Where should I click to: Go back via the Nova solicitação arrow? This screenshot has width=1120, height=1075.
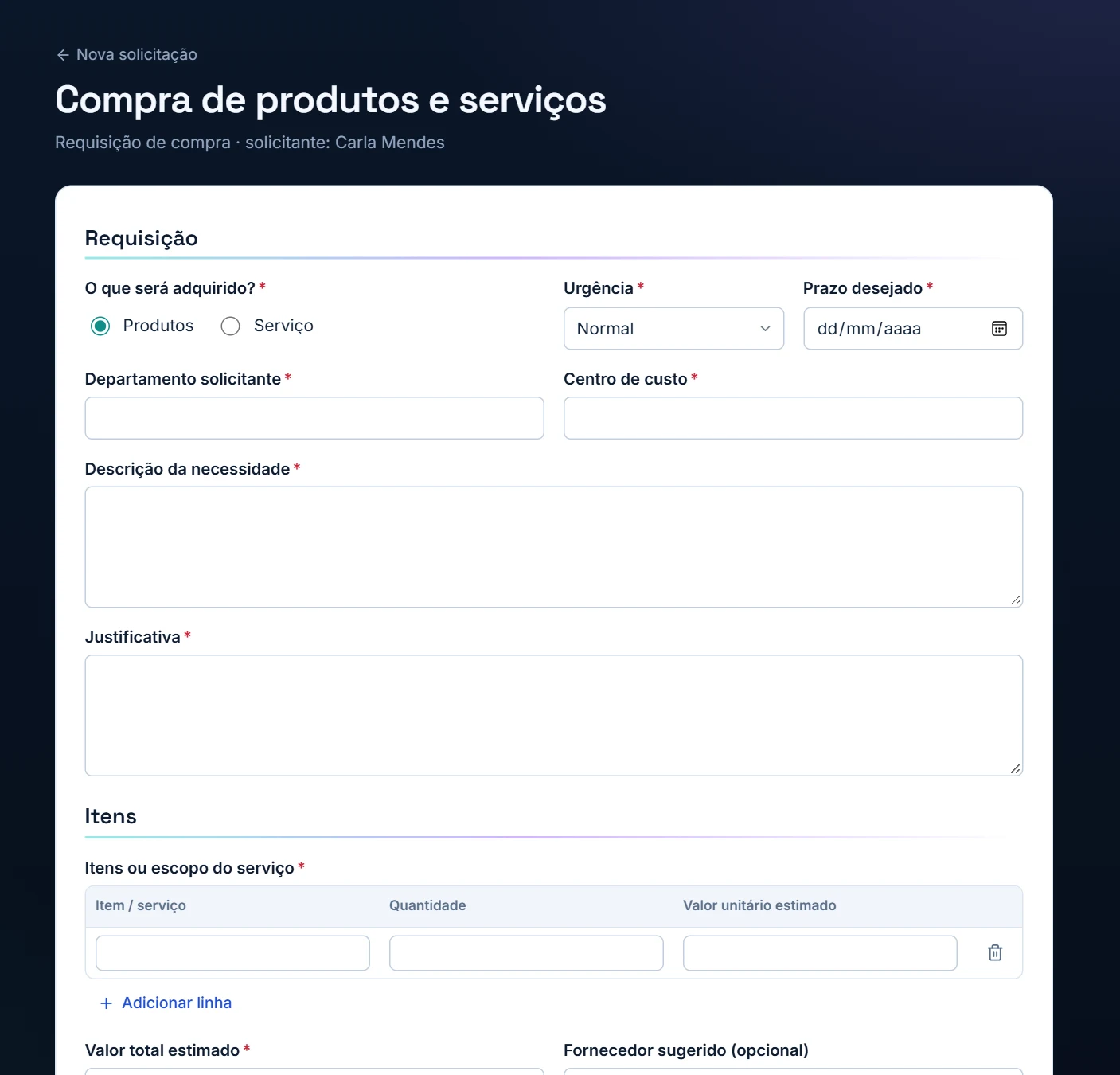(x=63, y=55)
